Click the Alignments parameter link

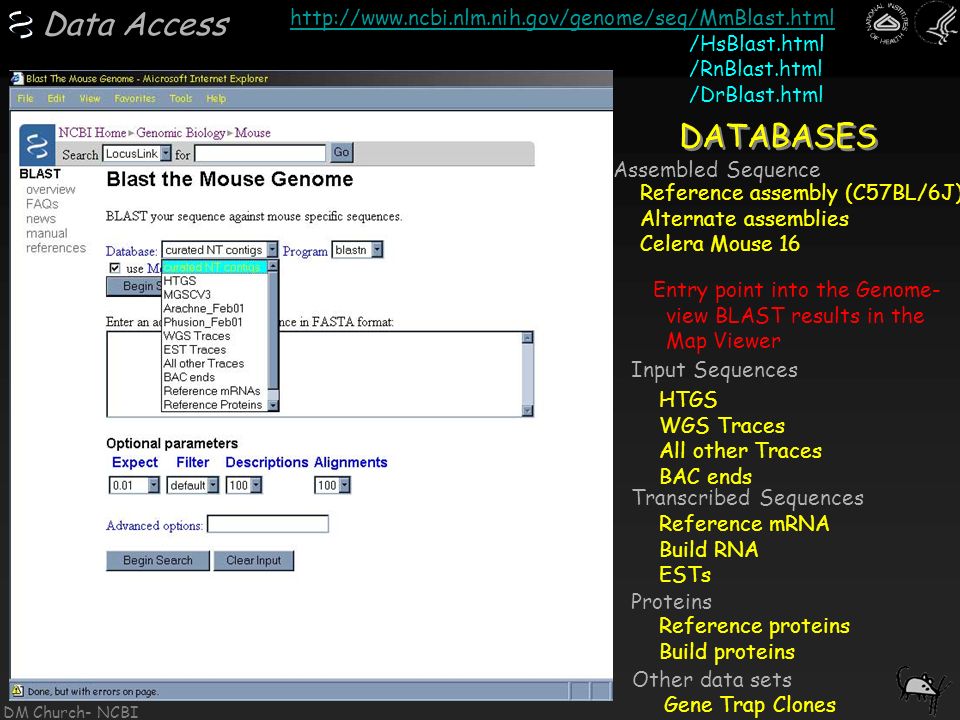tap(351, 462)
